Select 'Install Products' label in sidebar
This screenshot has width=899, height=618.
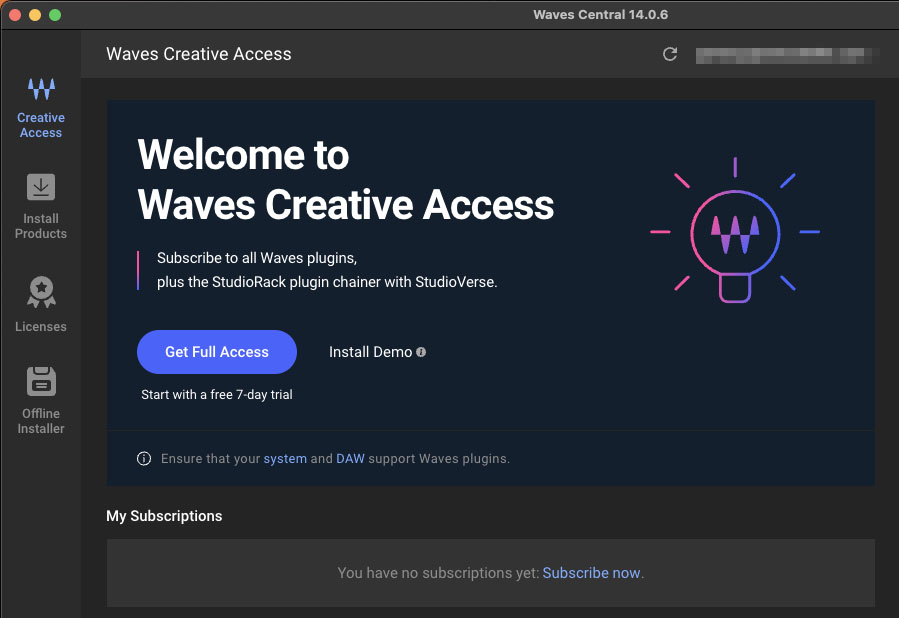point(41,226)
